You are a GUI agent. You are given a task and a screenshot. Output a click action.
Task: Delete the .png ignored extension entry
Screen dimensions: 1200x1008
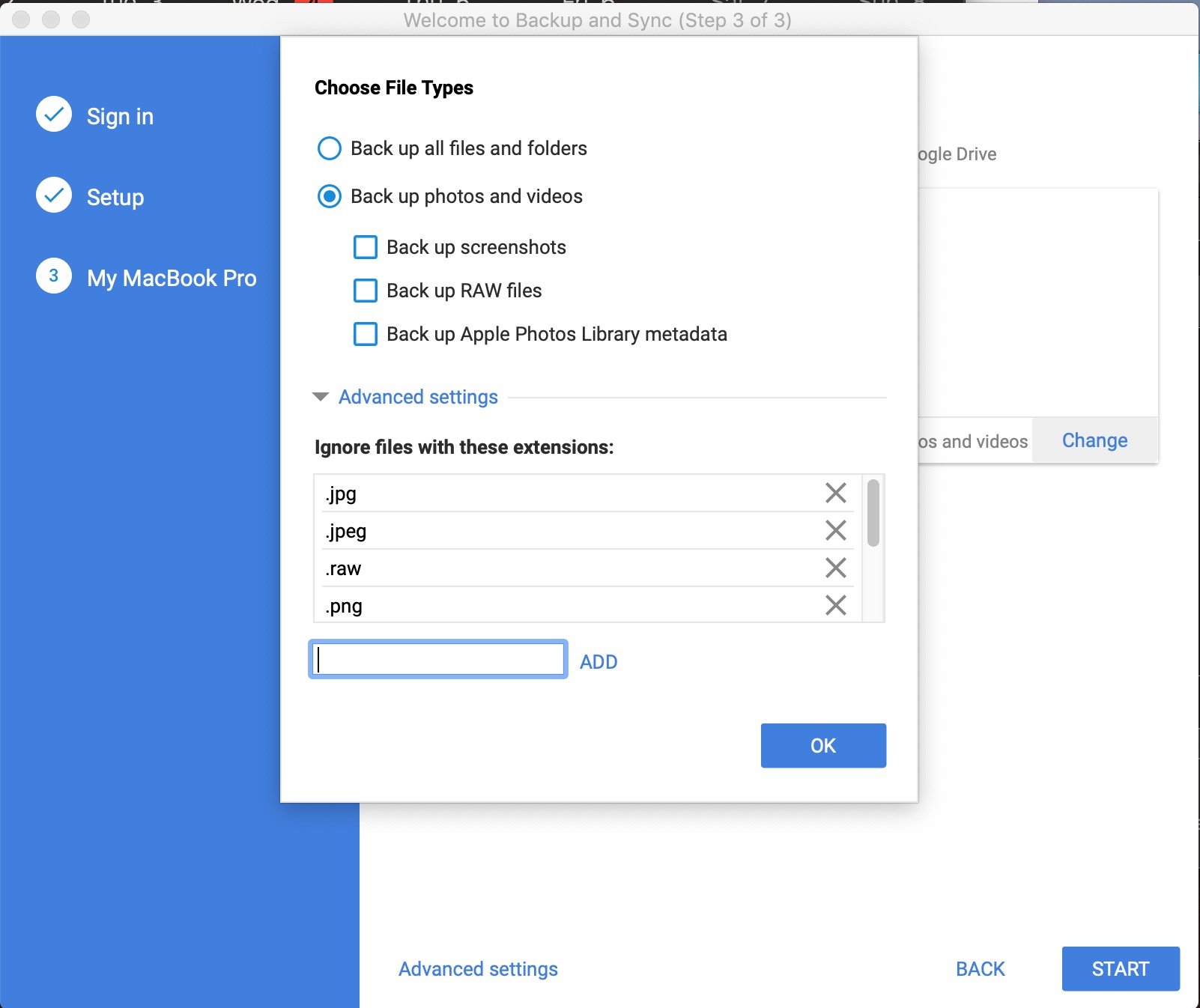(835, 605)
